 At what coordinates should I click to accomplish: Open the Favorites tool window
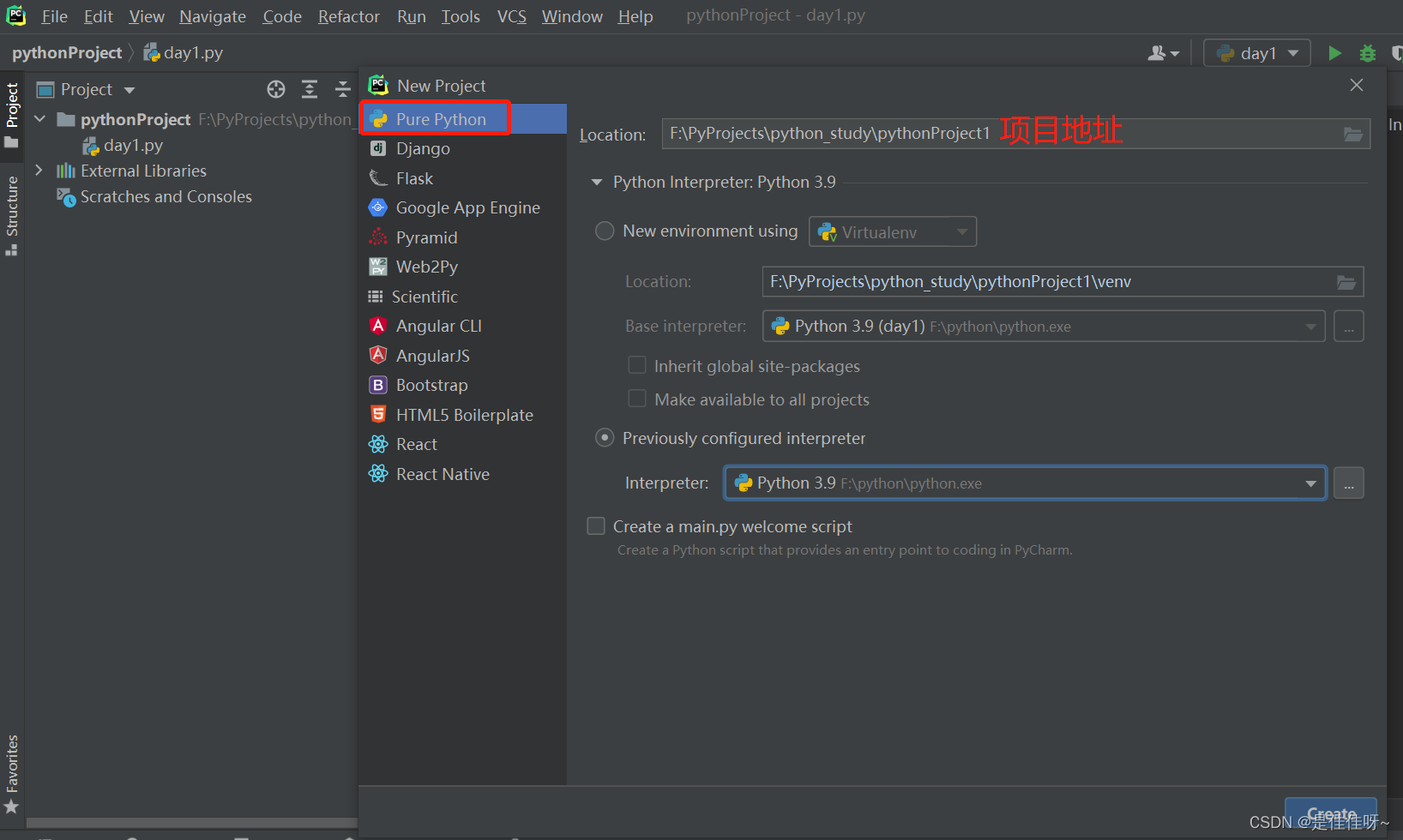click(x=12, y=774)
